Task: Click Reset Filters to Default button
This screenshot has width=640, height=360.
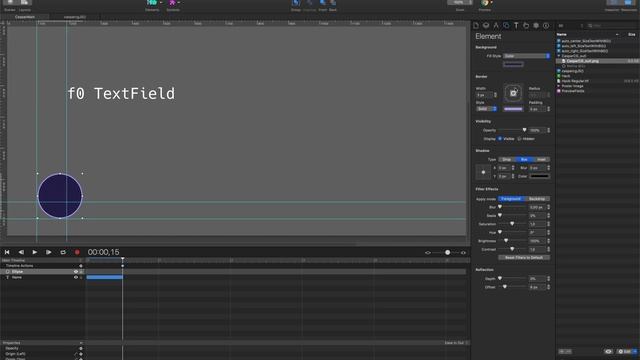Action: click(524, 258)
